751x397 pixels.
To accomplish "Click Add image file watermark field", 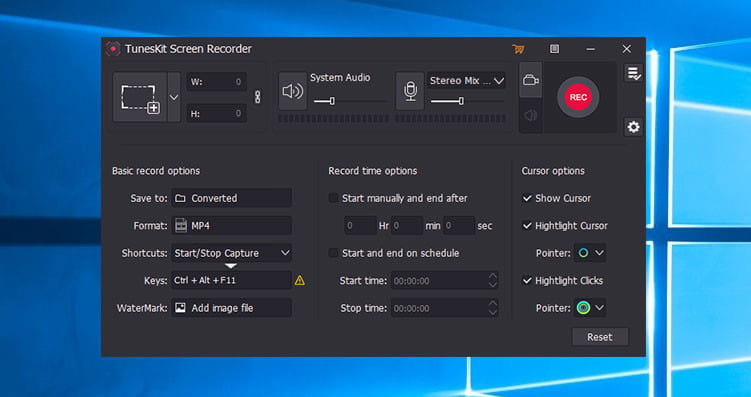I will pyautogui.click(x=231, y=308).
